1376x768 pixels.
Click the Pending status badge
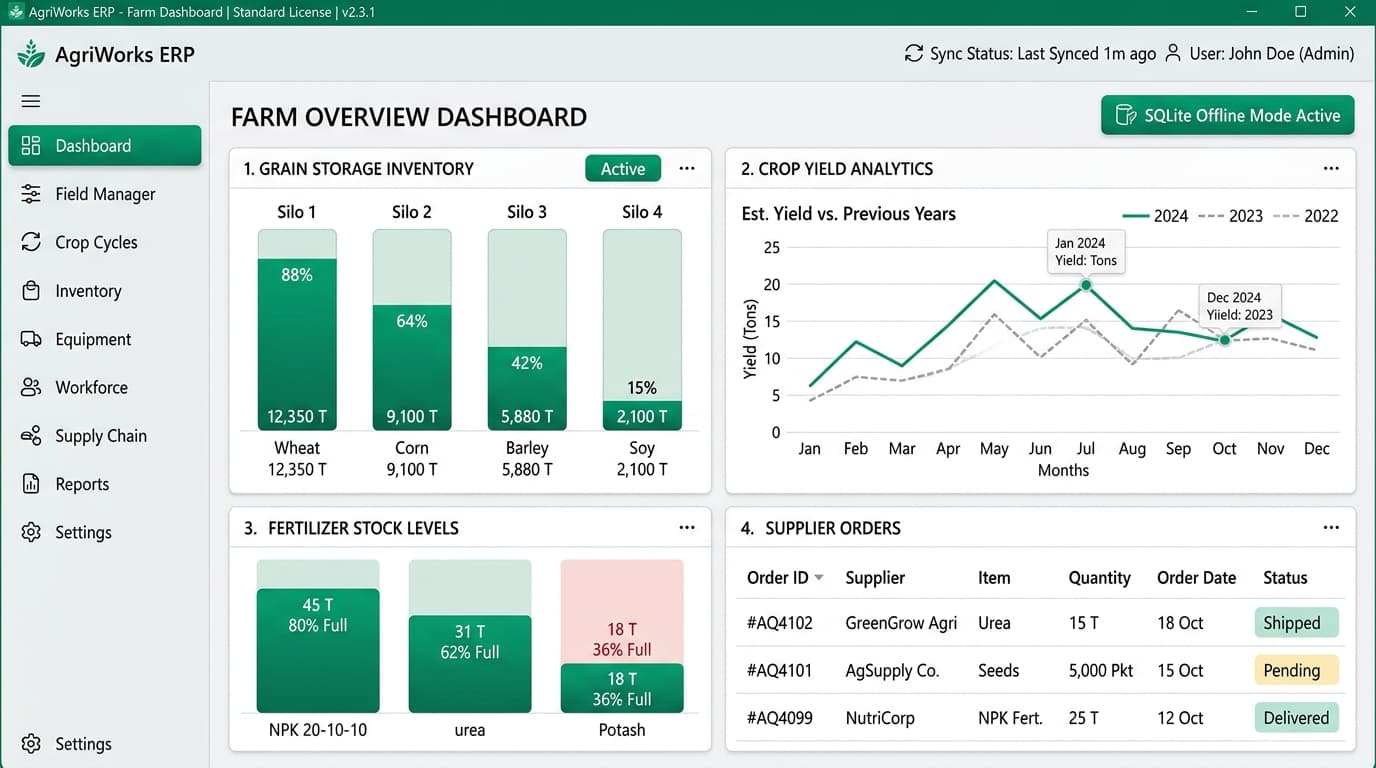(x=1296, y=670)
